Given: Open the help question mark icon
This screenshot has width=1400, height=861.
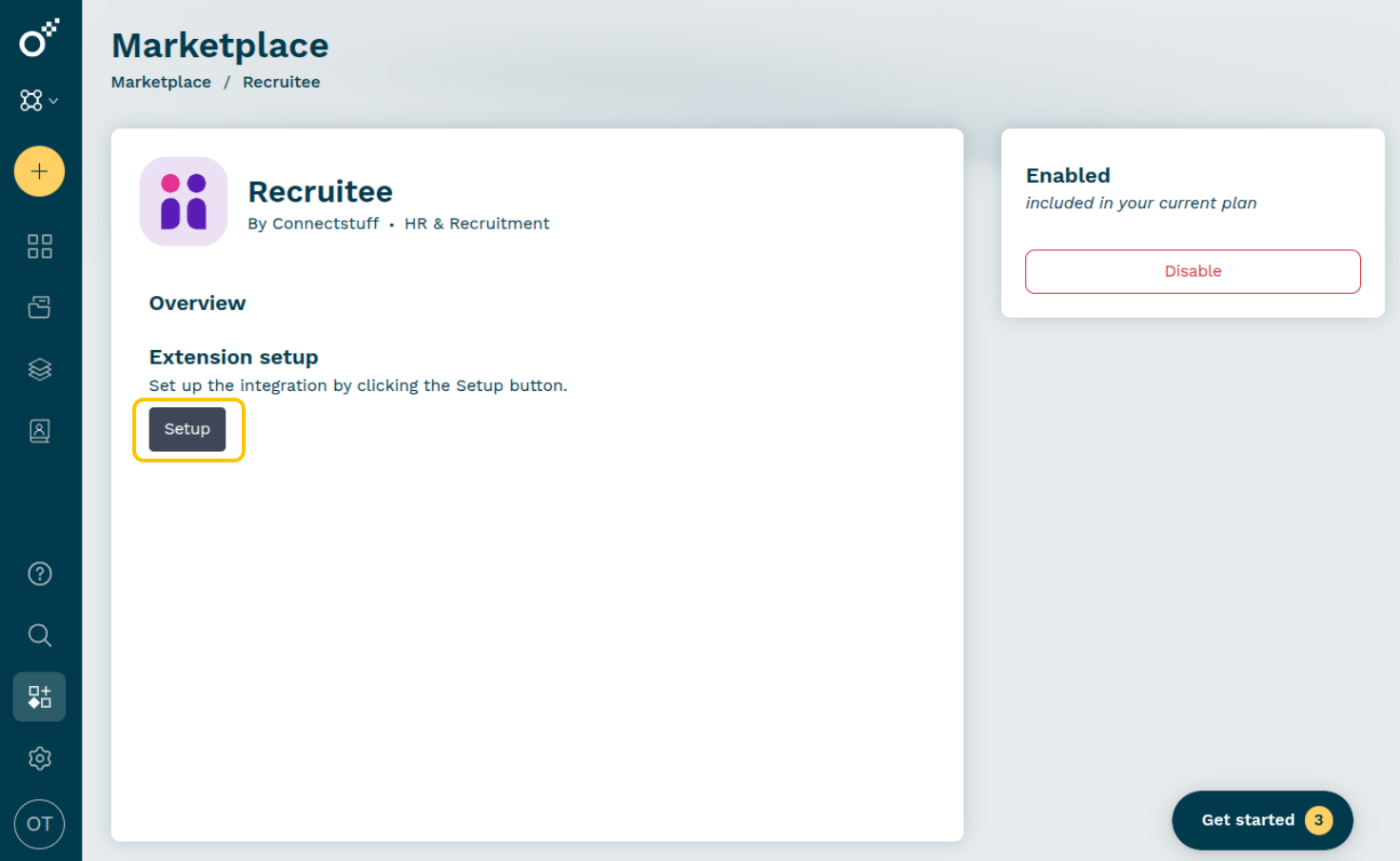Looking at the screenshot, I should 39,574.
